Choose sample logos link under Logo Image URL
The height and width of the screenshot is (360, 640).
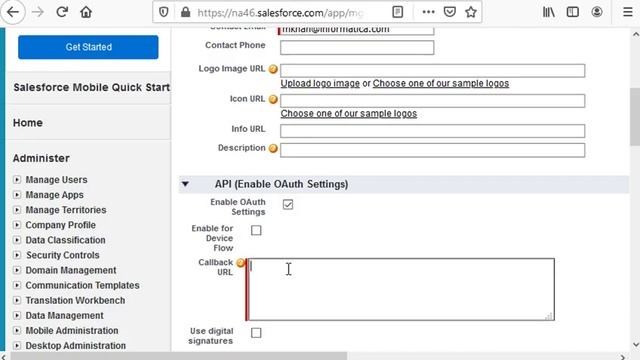pos(441,83)
